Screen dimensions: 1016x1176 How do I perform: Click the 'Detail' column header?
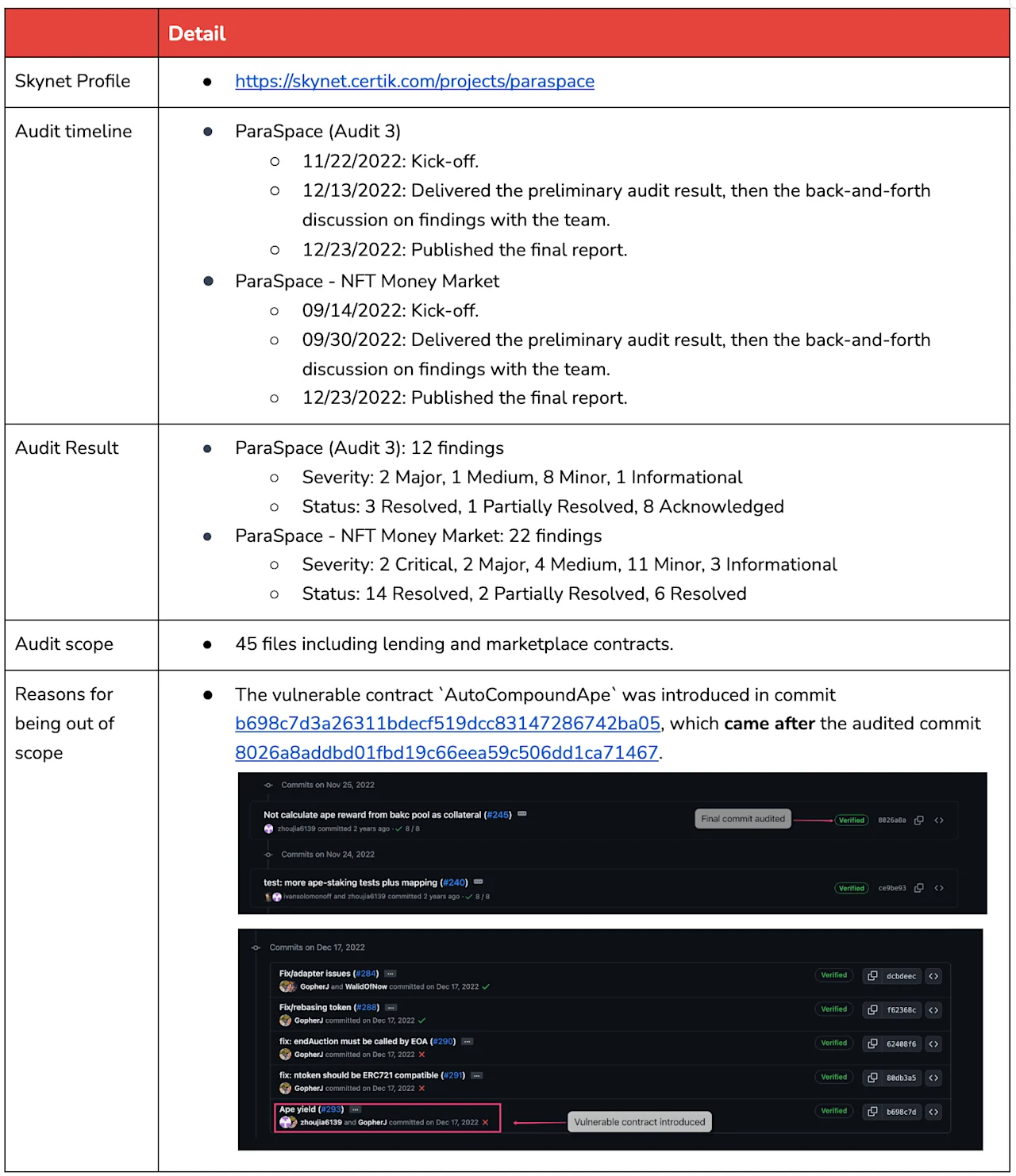(x=197, y=33)
